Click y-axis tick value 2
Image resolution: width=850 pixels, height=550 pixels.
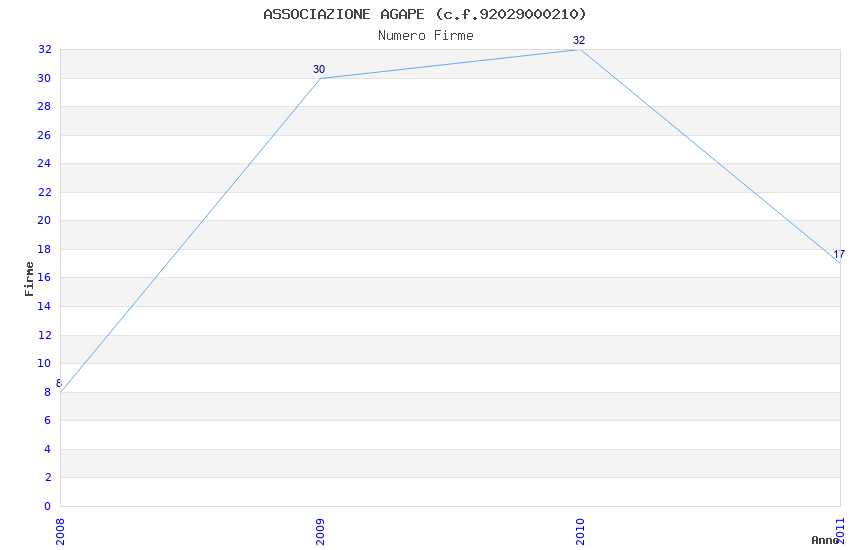48,477
